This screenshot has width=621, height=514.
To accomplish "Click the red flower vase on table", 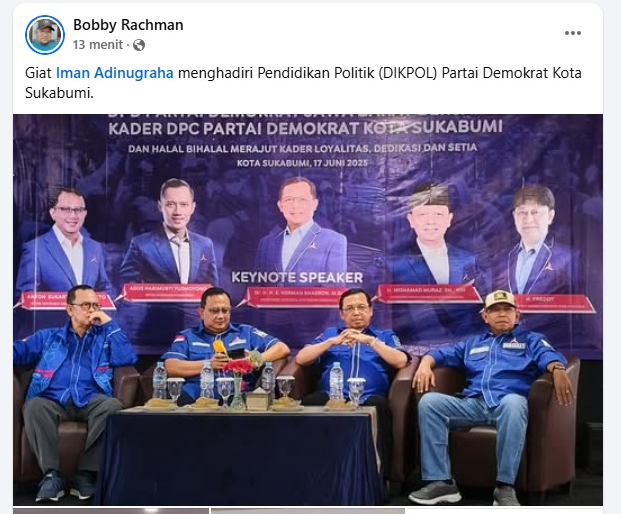I will pyautogui.click(x=238, y=383).
